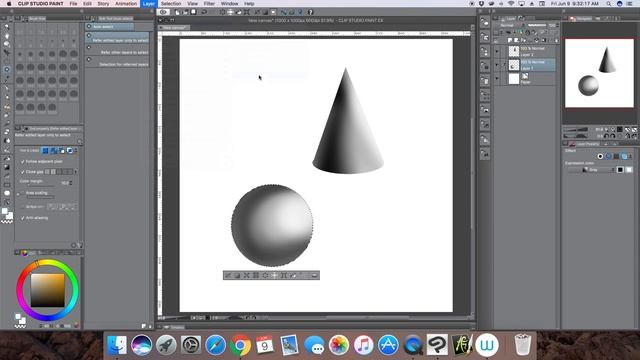
Task: Adjust the Color margin value stepper
Action: coord(71,183)
